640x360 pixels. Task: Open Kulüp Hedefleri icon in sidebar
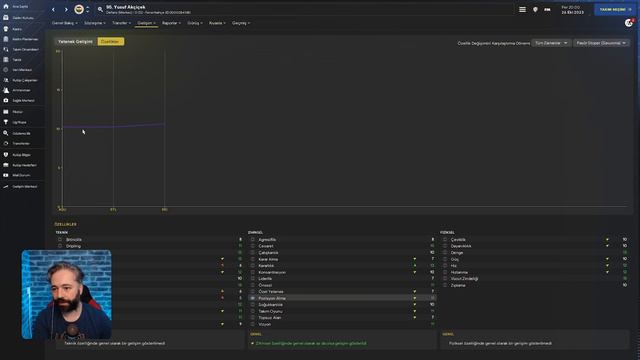pos(6,165)
